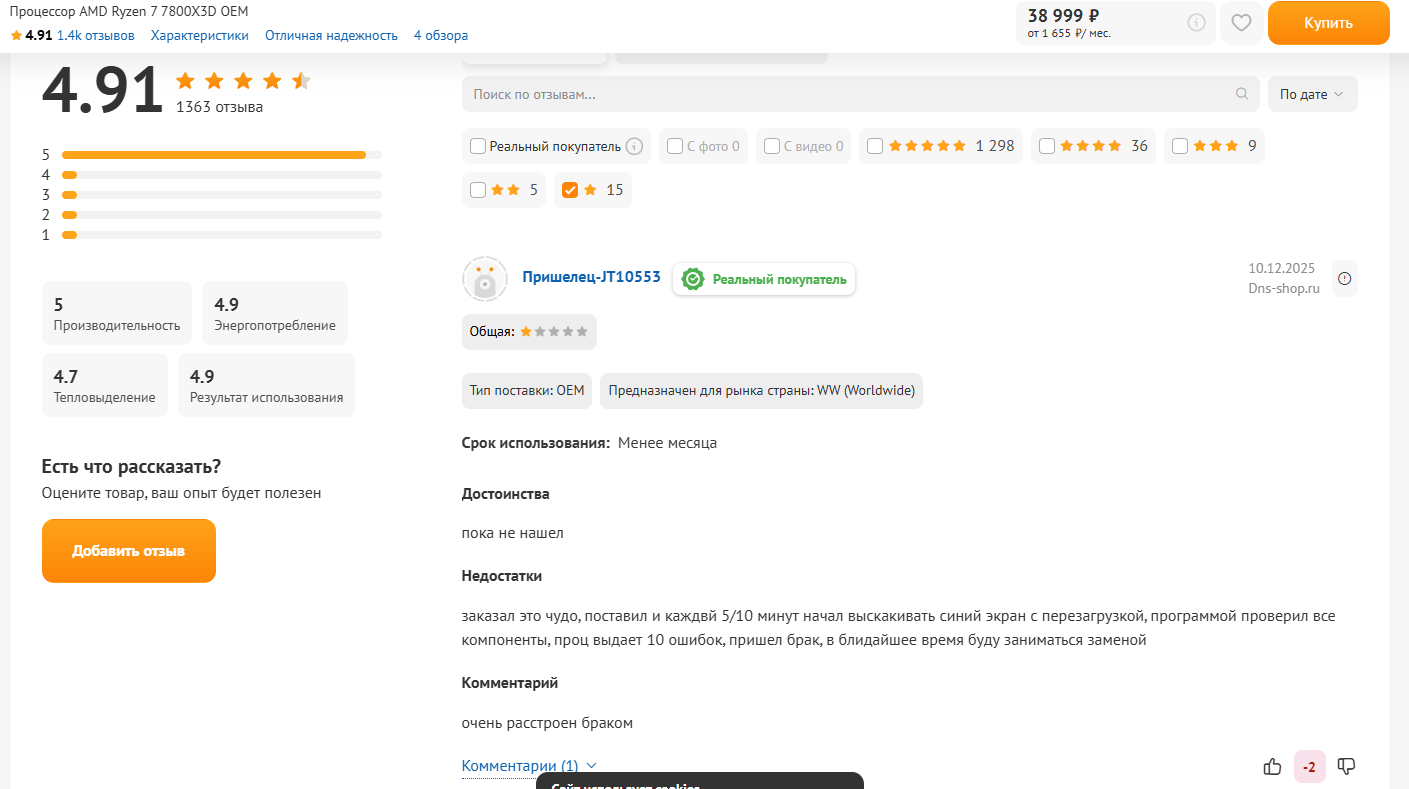Click Добавить отзыв button
The width and height of the screenshot is (1409, 789).
coord(128,551)
